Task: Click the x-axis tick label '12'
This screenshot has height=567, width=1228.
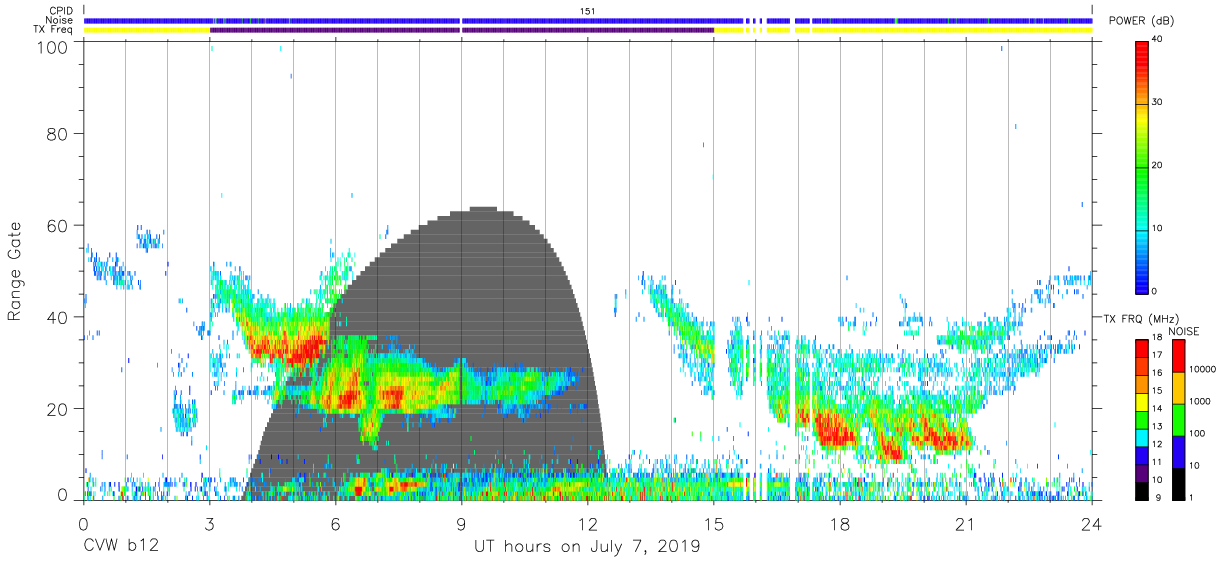Action: [587, 522]
